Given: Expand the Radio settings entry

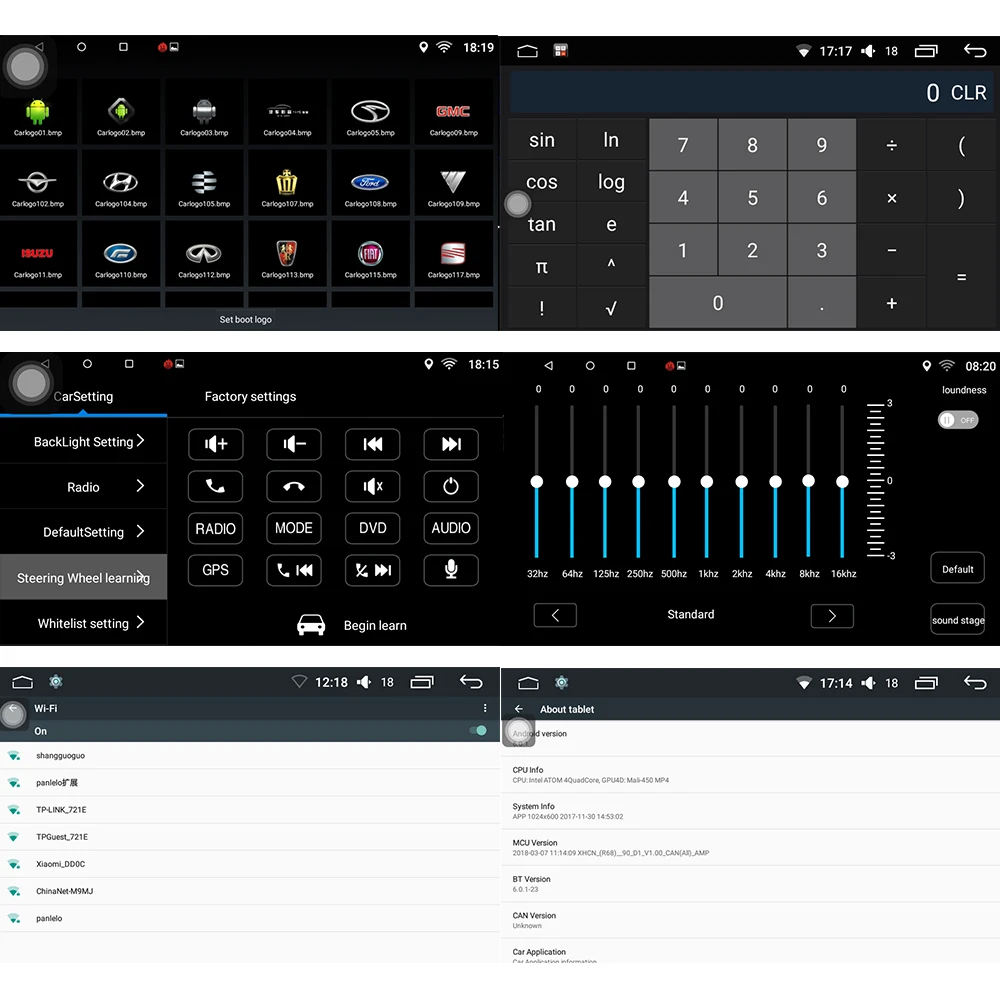Looking at the screenshot, I should coord(84,487).
